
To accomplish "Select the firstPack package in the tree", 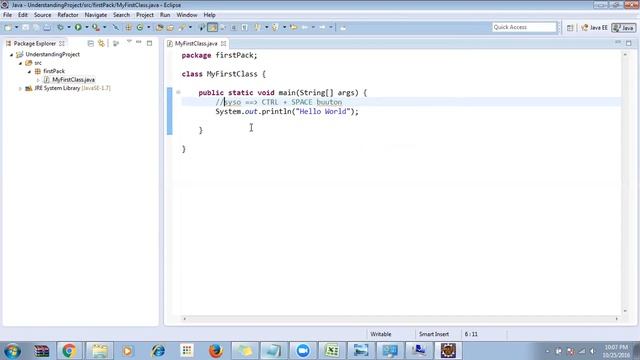I will point(54,71).
